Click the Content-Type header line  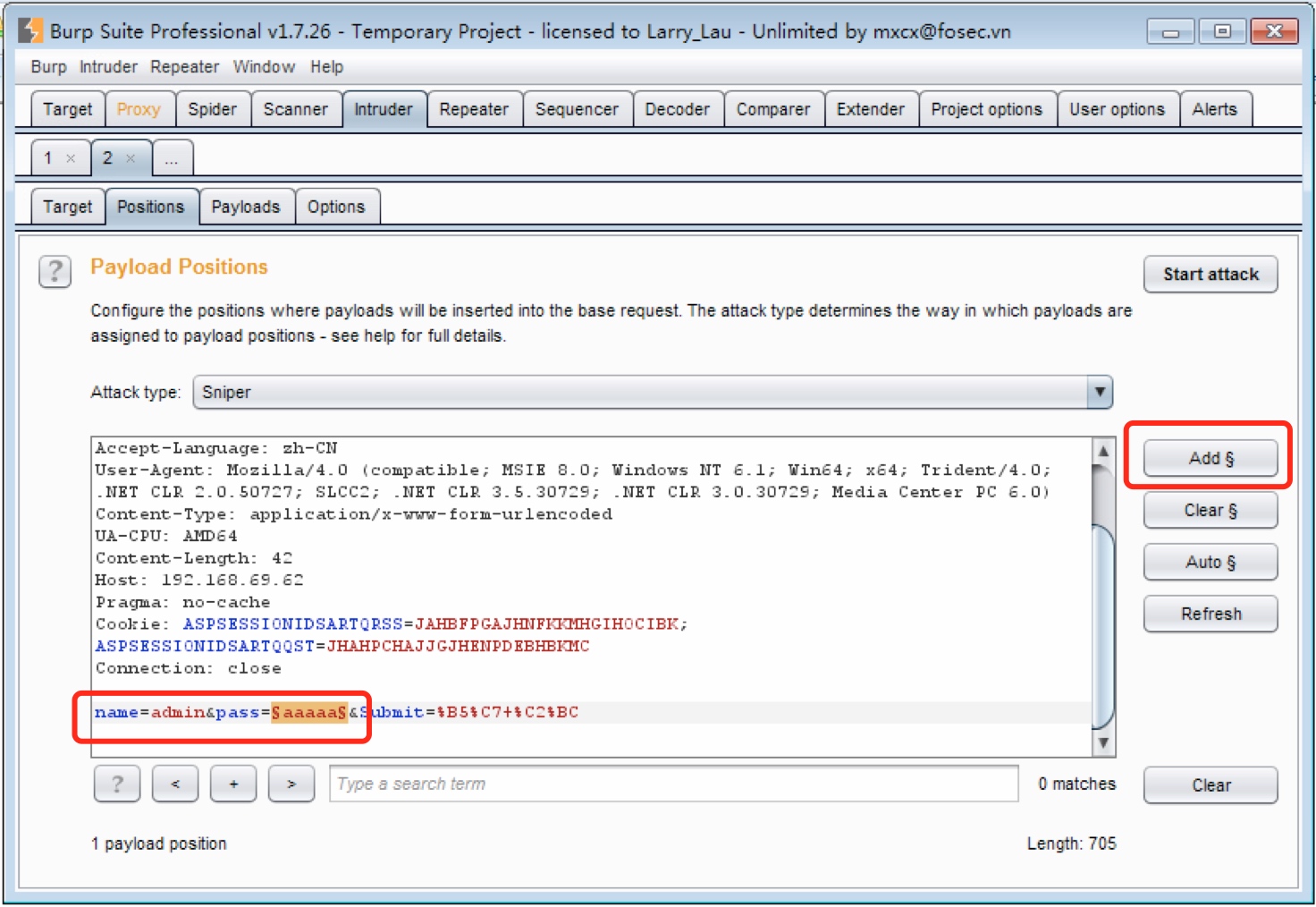click(x=354, y=514)
